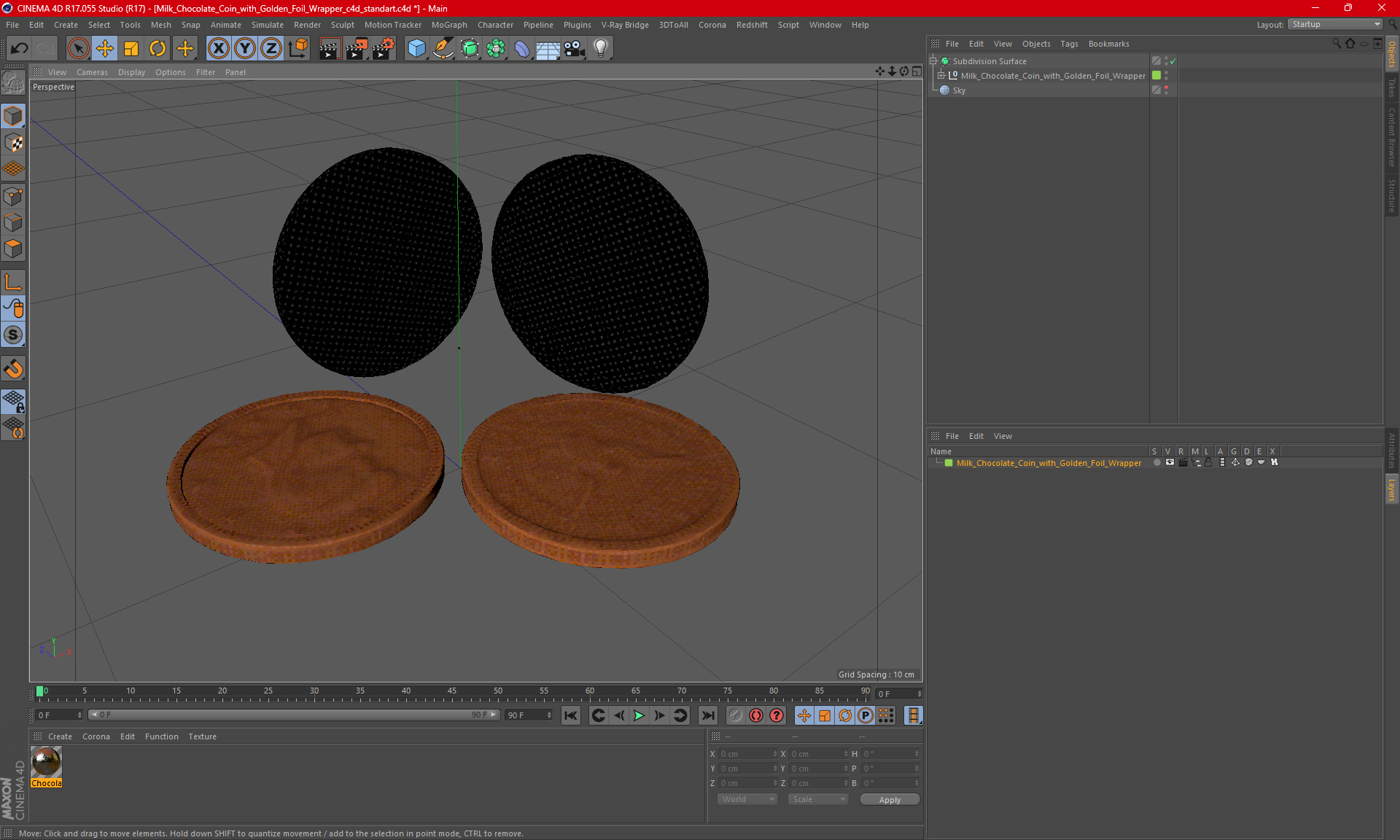Screen dimensions: 1400x840
Task: Toggle Enable Snap
Action: click(x=13, y=335)
